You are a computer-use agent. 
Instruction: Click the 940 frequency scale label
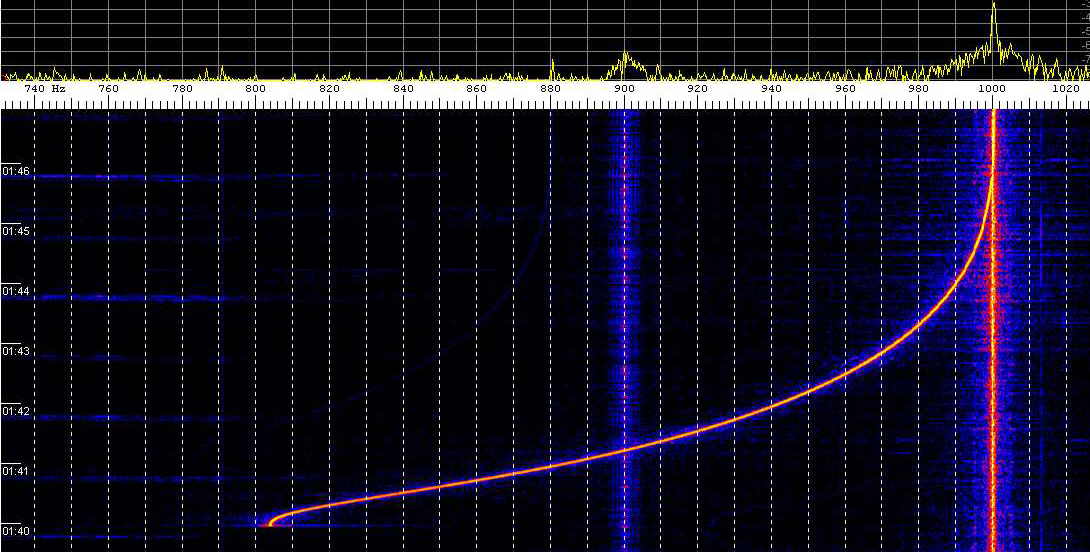(x=771, y=89)
